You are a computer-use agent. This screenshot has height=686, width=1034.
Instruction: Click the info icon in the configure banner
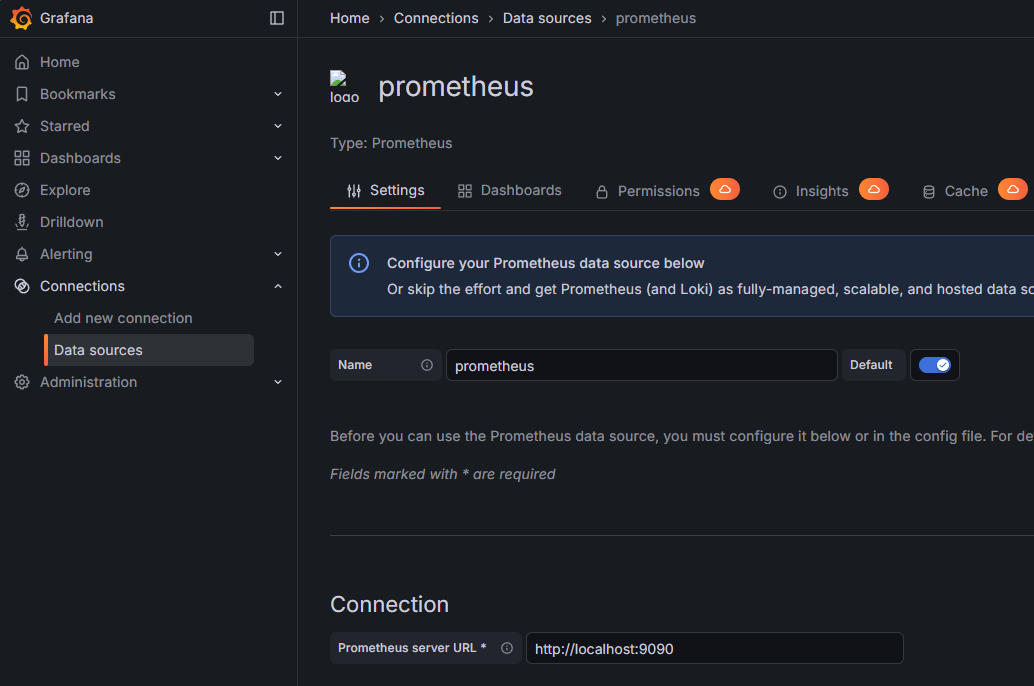coord(359,263)
